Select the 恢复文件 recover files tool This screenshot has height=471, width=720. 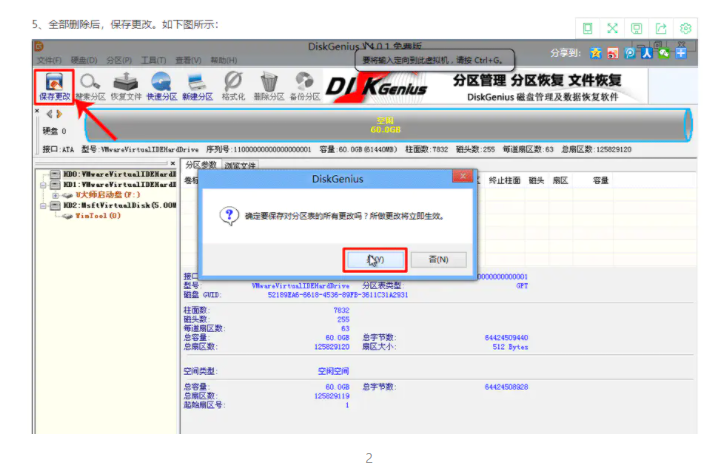pos(126,86)
